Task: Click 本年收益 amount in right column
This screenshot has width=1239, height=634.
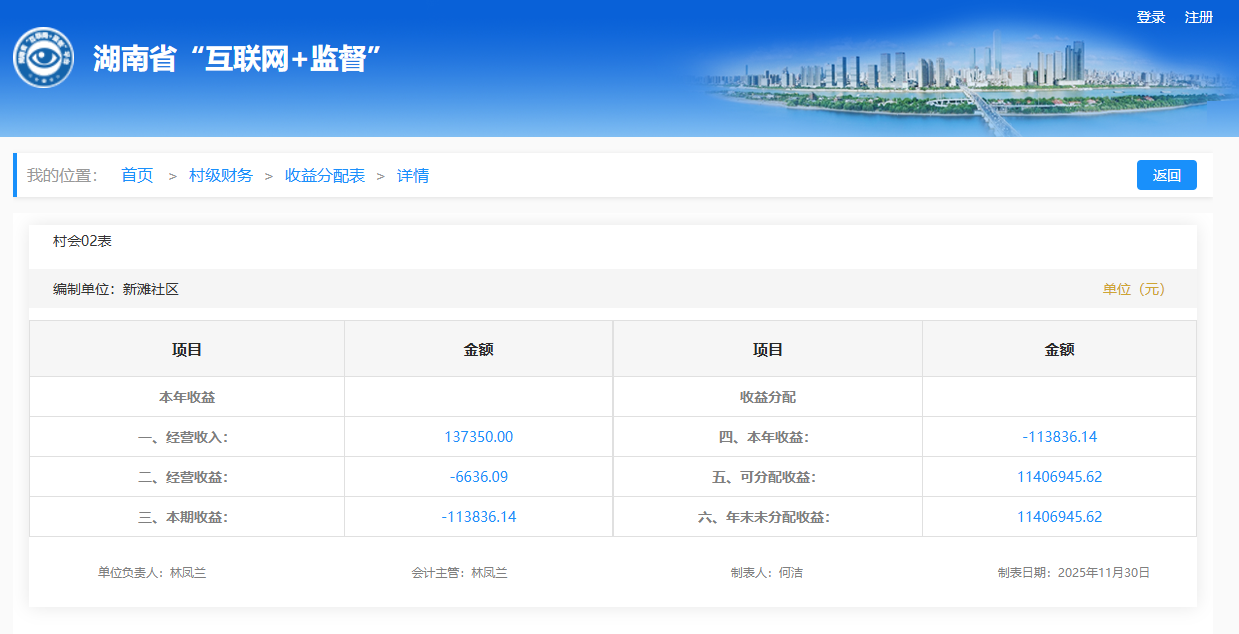Action: (x=1059, y=437)
